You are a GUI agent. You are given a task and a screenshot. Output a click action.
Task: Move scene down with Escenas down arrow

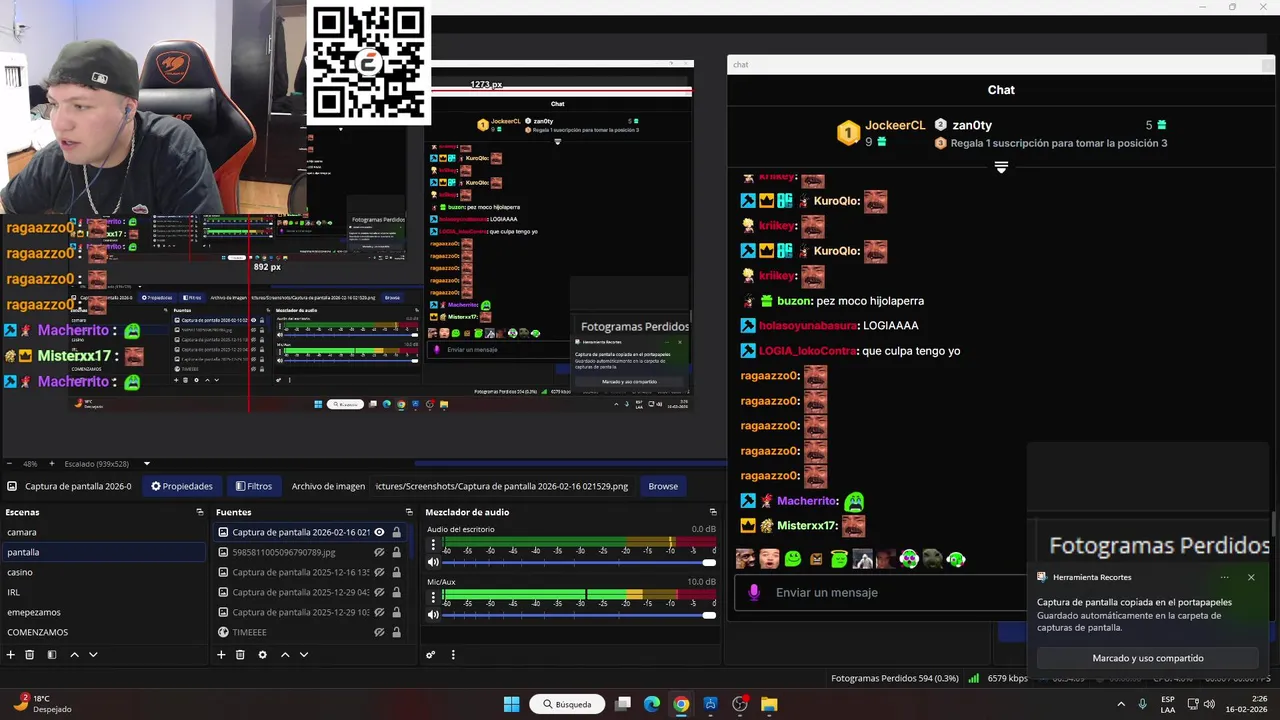point(93,655)
